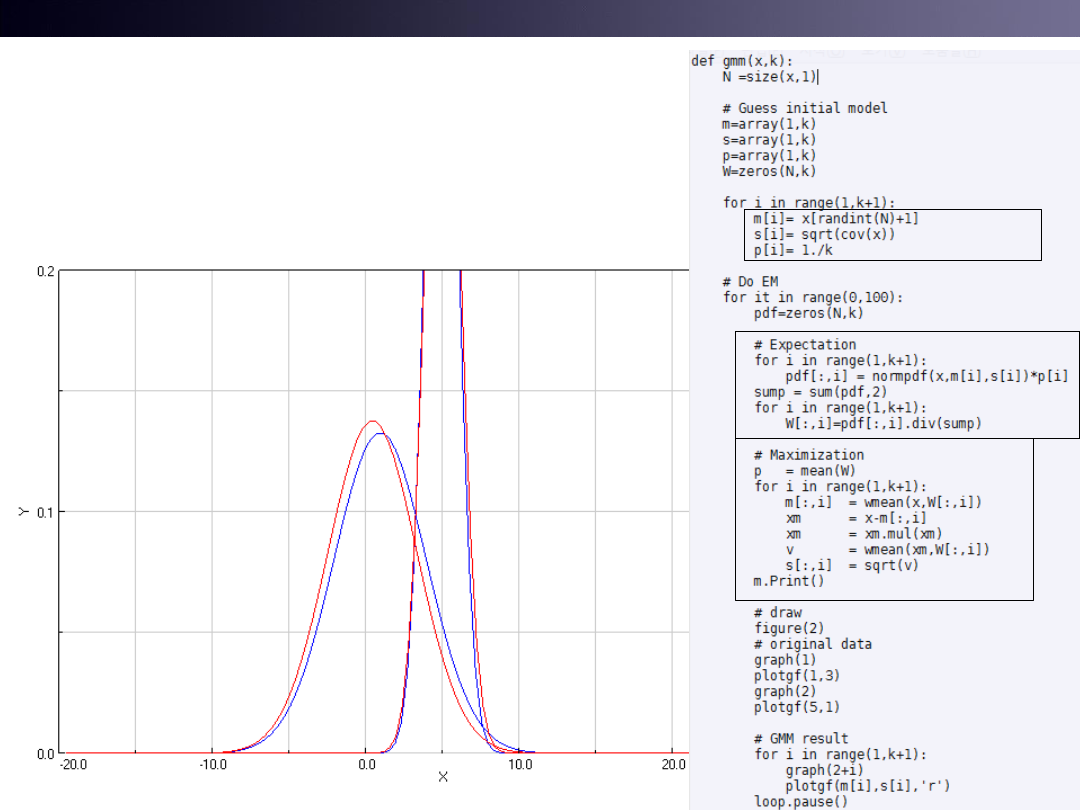The width and height of the screenshot is (1080, 810).
Task: Click the X axis label below the plot
Action: 443,777
